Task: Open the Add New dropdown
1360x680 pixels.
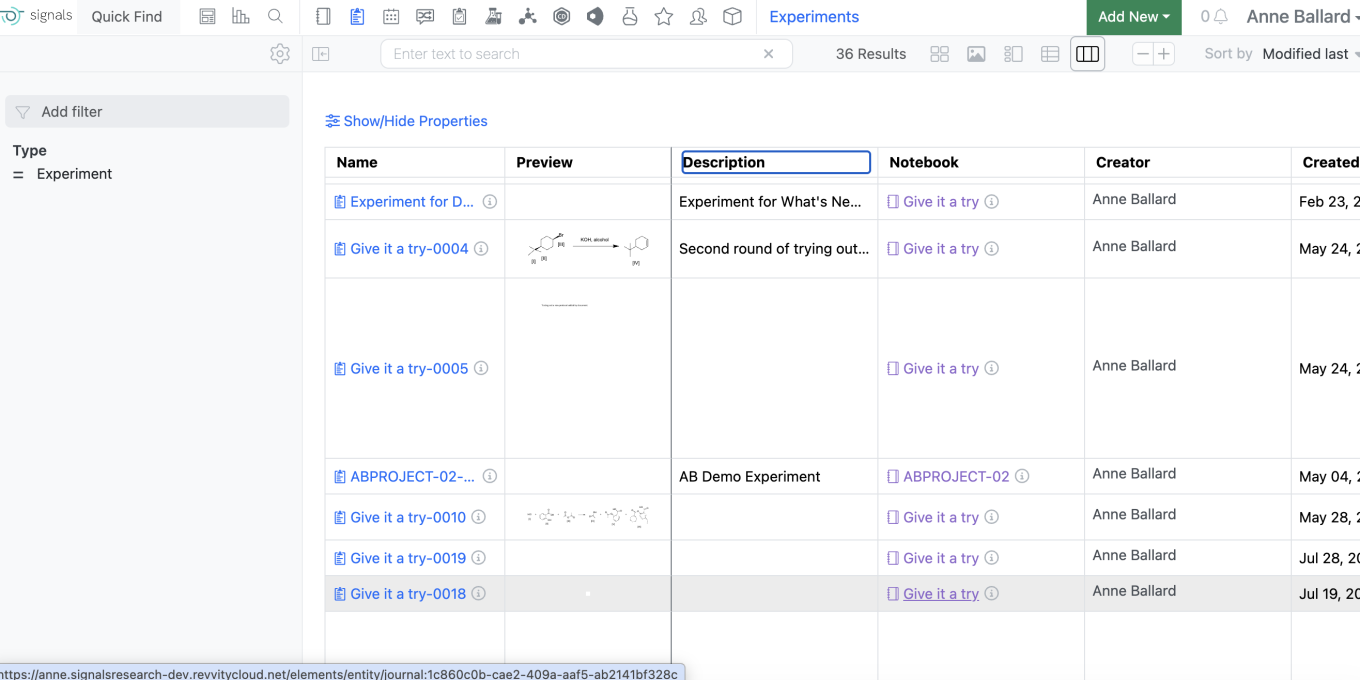Action: pyautogui.click(x=1133, y=17)
